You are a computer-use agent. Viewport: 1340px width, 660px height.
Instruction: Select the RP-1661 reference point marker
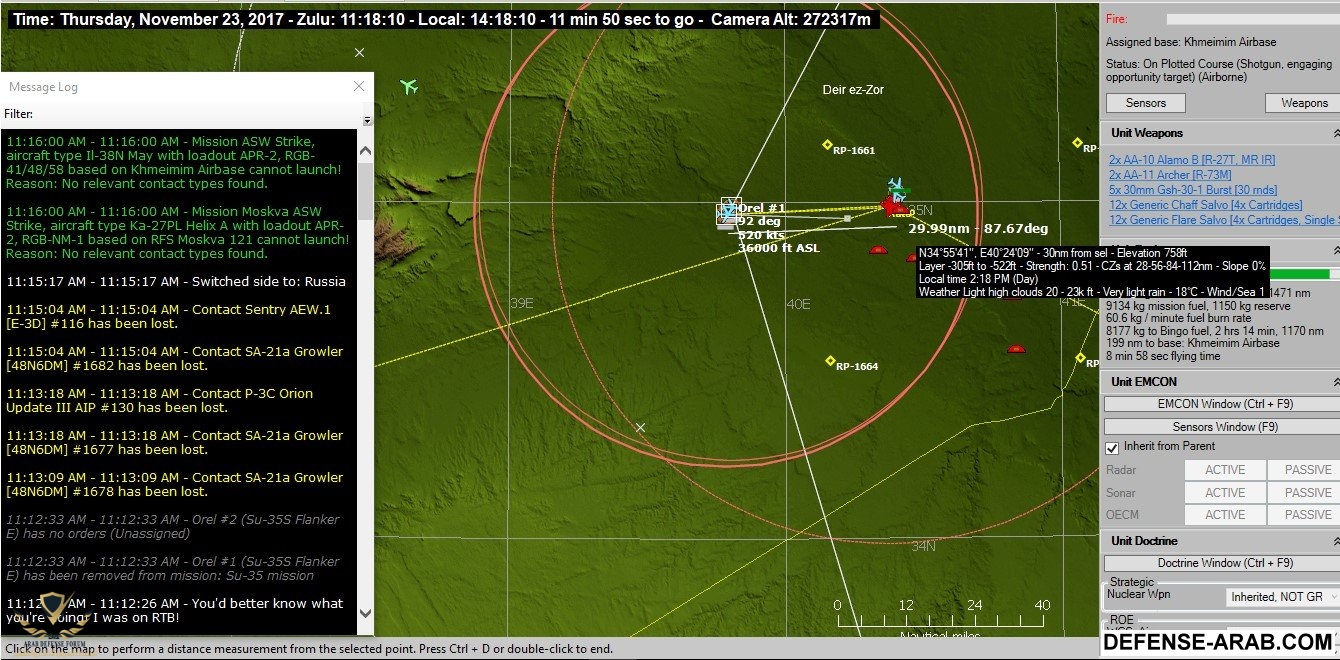tap(827, 145)
